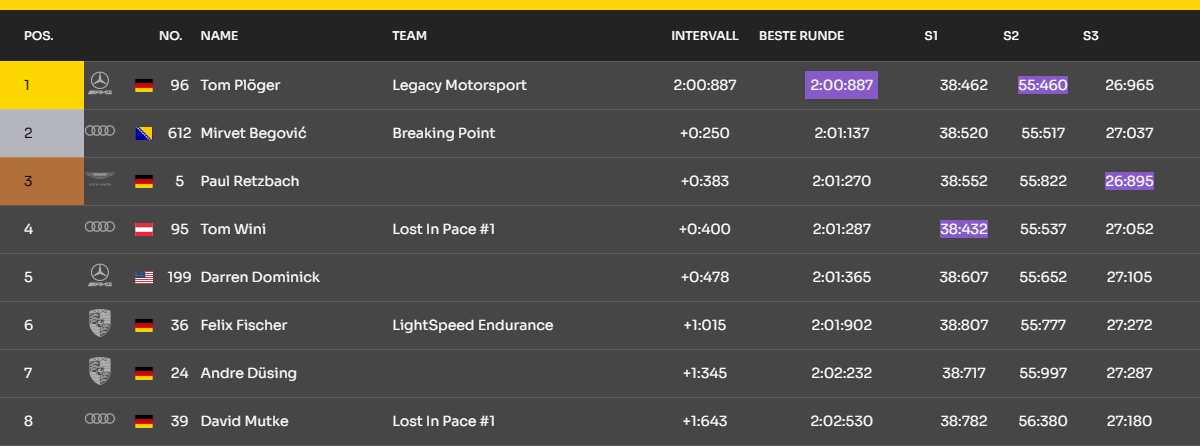Click the Aston Martin logo beside Paul Retzbach
The height and width of the screenshot is (446, 1200).
[100, 181]
